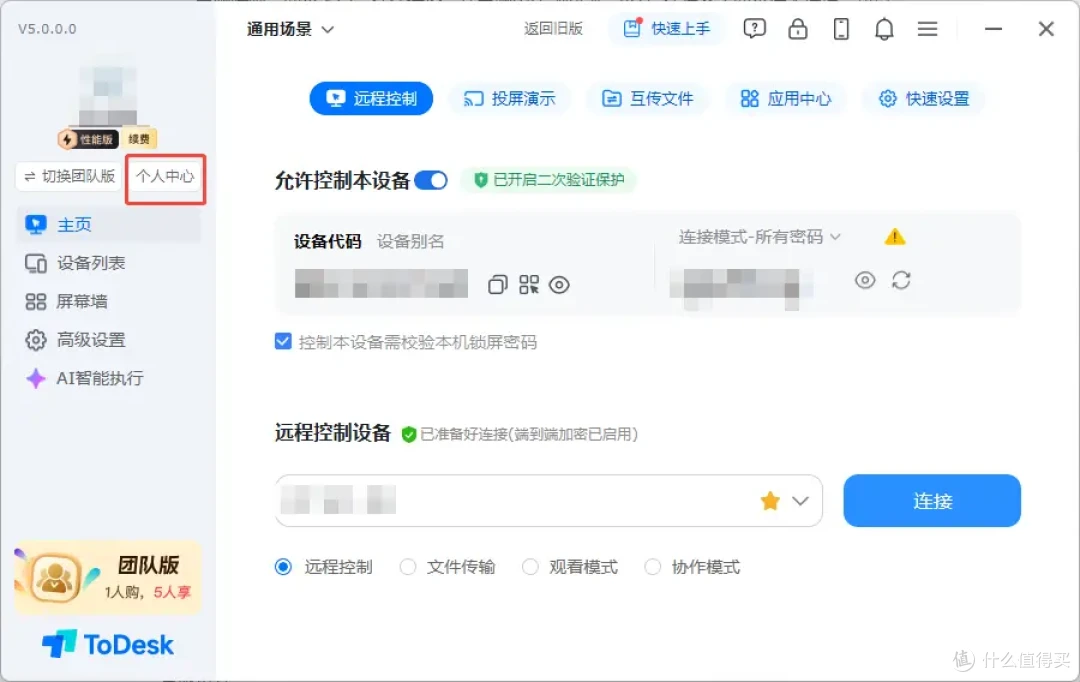Click the performance edition lightning badge

(87, 139)
